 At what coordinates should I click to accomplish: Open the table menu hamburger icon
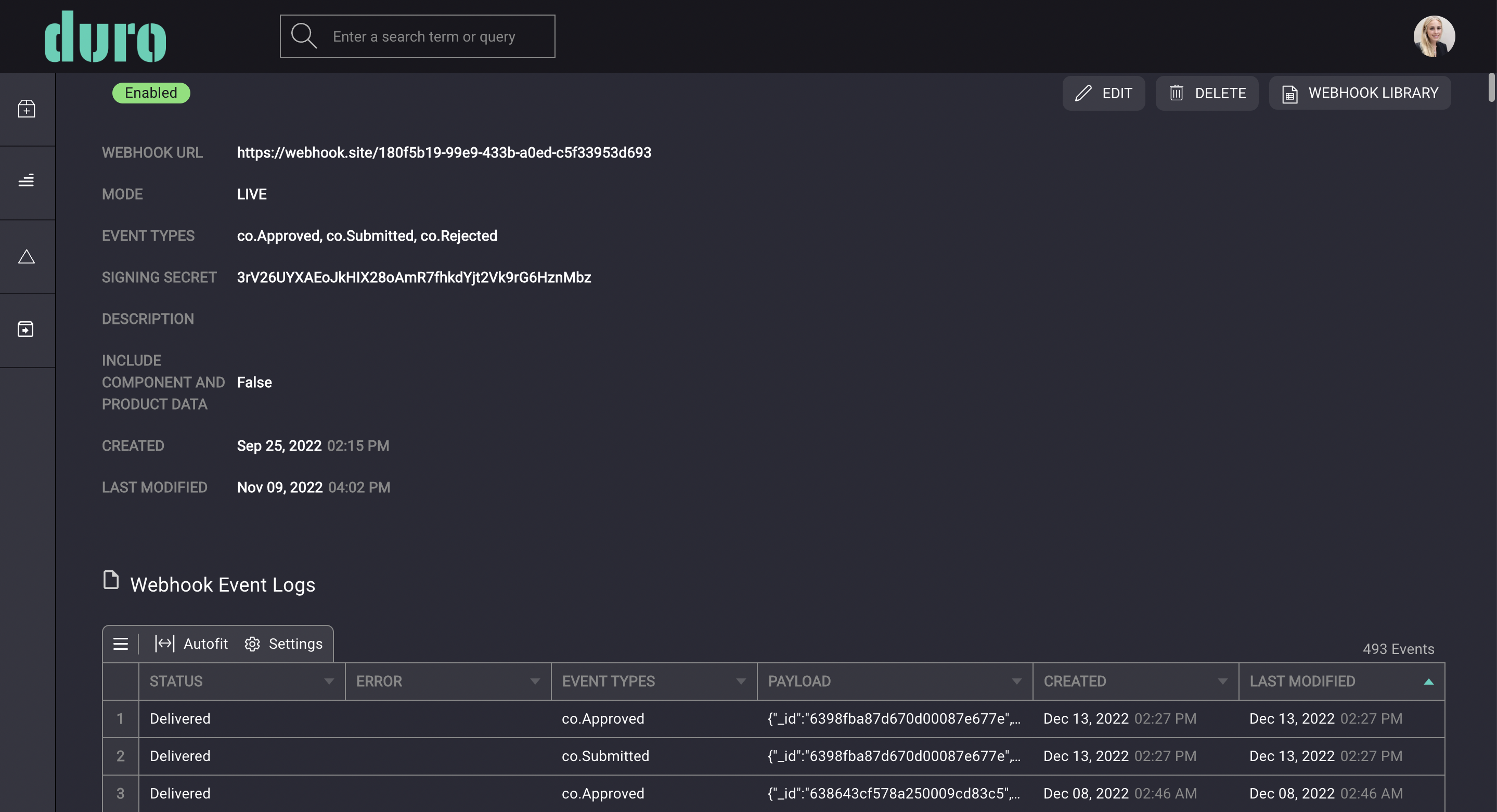point(120,644)
